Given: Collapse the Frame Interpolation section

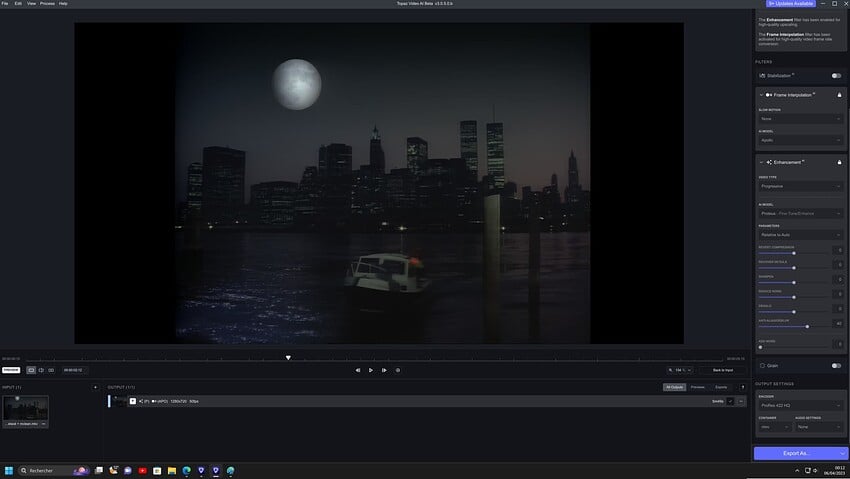Looking at the screenshot, I should tap(761, 95).
